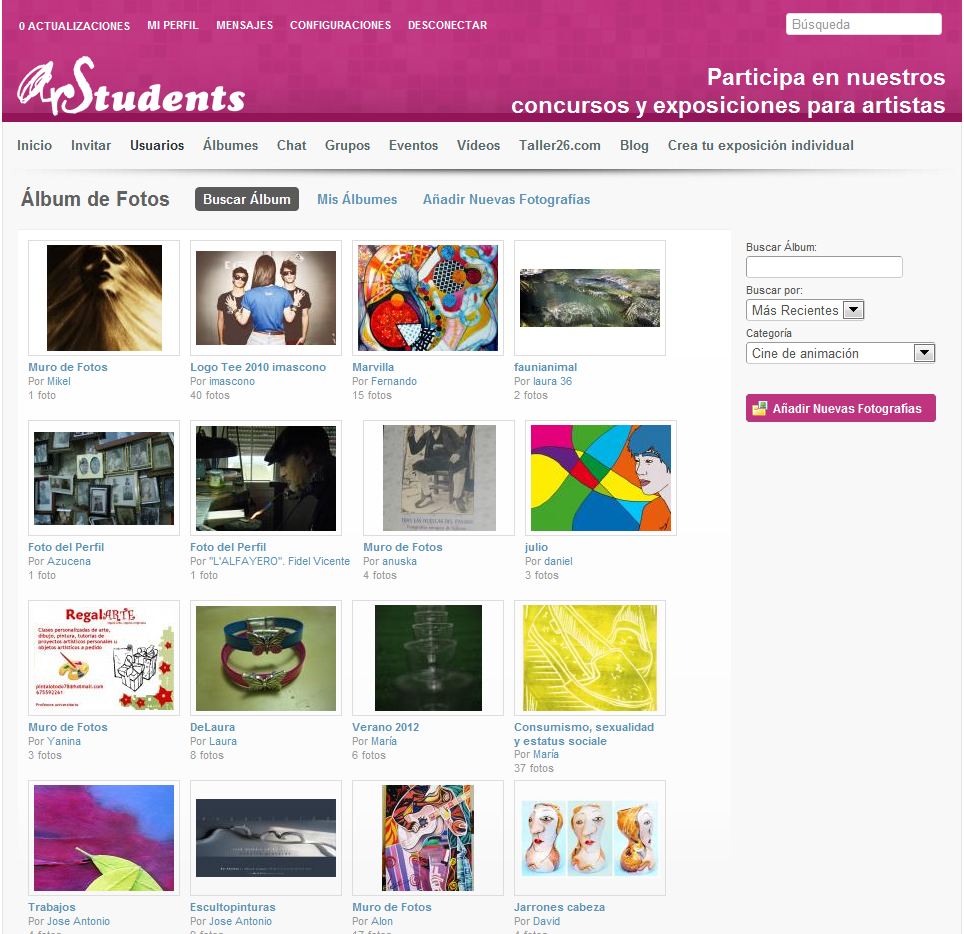The height and width of the screenshot is (934, 964).
Task: Switch to the Mis Álbumes tab
Action: click(357, 199)
